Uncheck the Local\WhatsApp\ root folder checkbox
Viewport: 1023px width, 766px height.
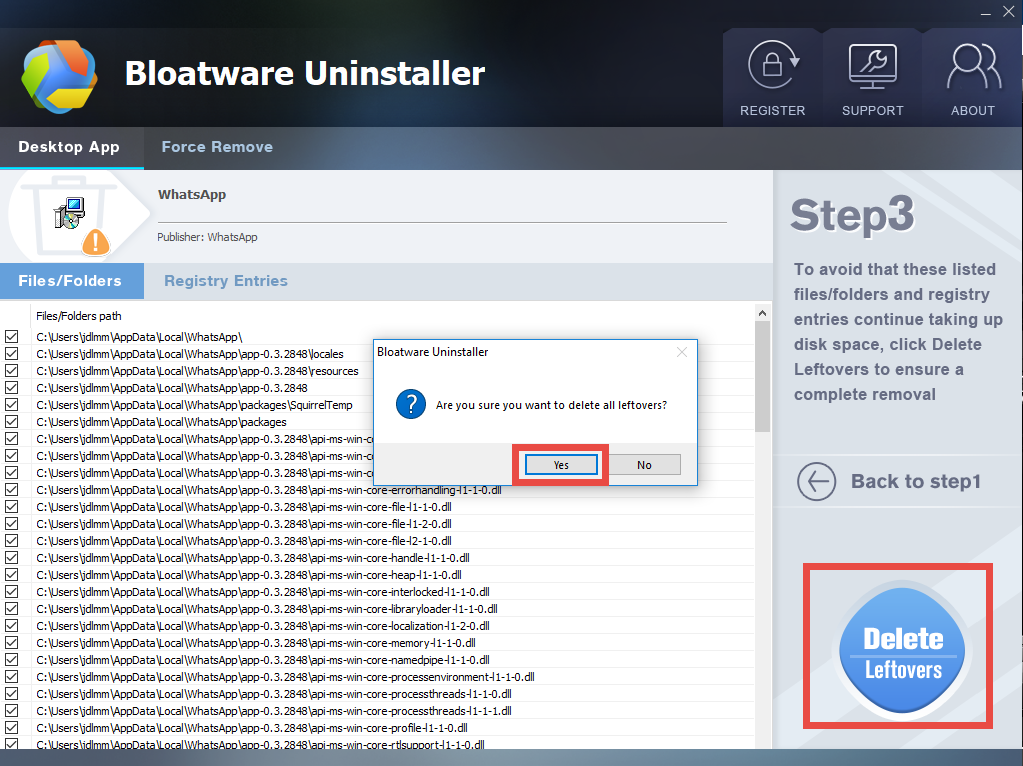coord(12,337)
